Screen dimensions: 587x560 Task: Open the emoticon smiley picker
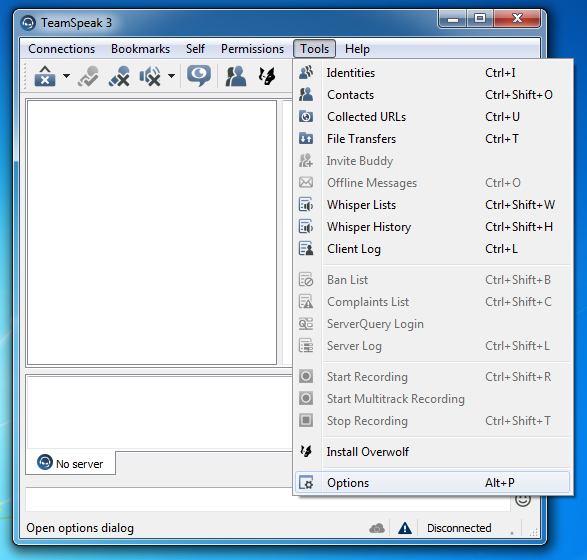point(523,499)
